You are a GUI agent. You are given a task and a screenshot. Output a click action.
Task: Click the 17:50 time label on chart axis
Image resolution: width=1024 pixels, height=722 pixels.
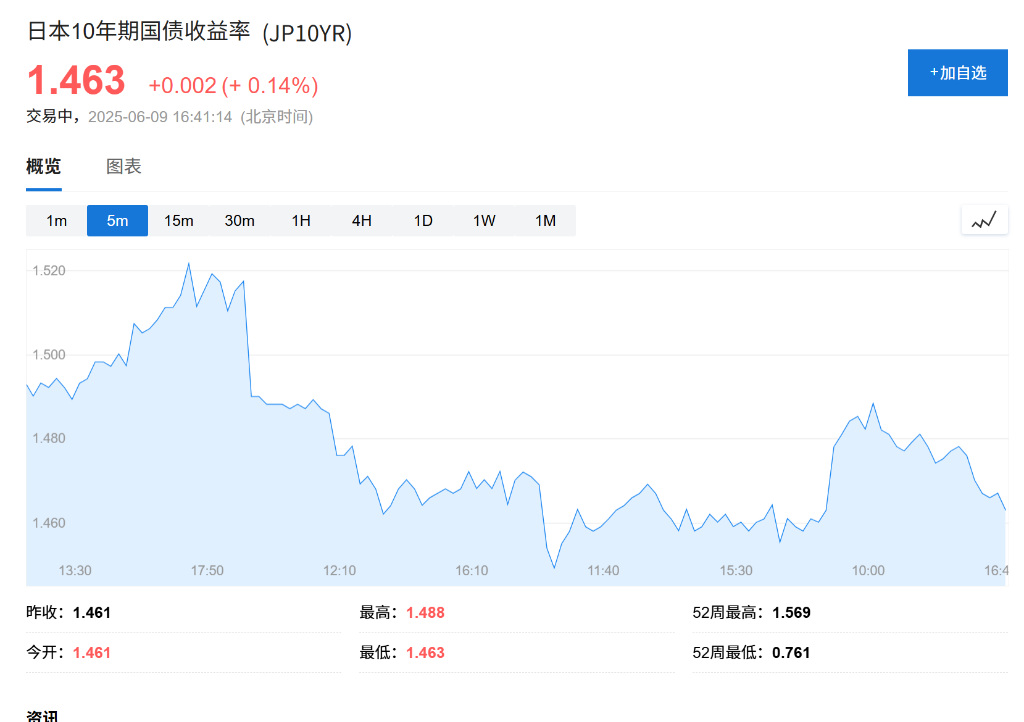point(207,571)
